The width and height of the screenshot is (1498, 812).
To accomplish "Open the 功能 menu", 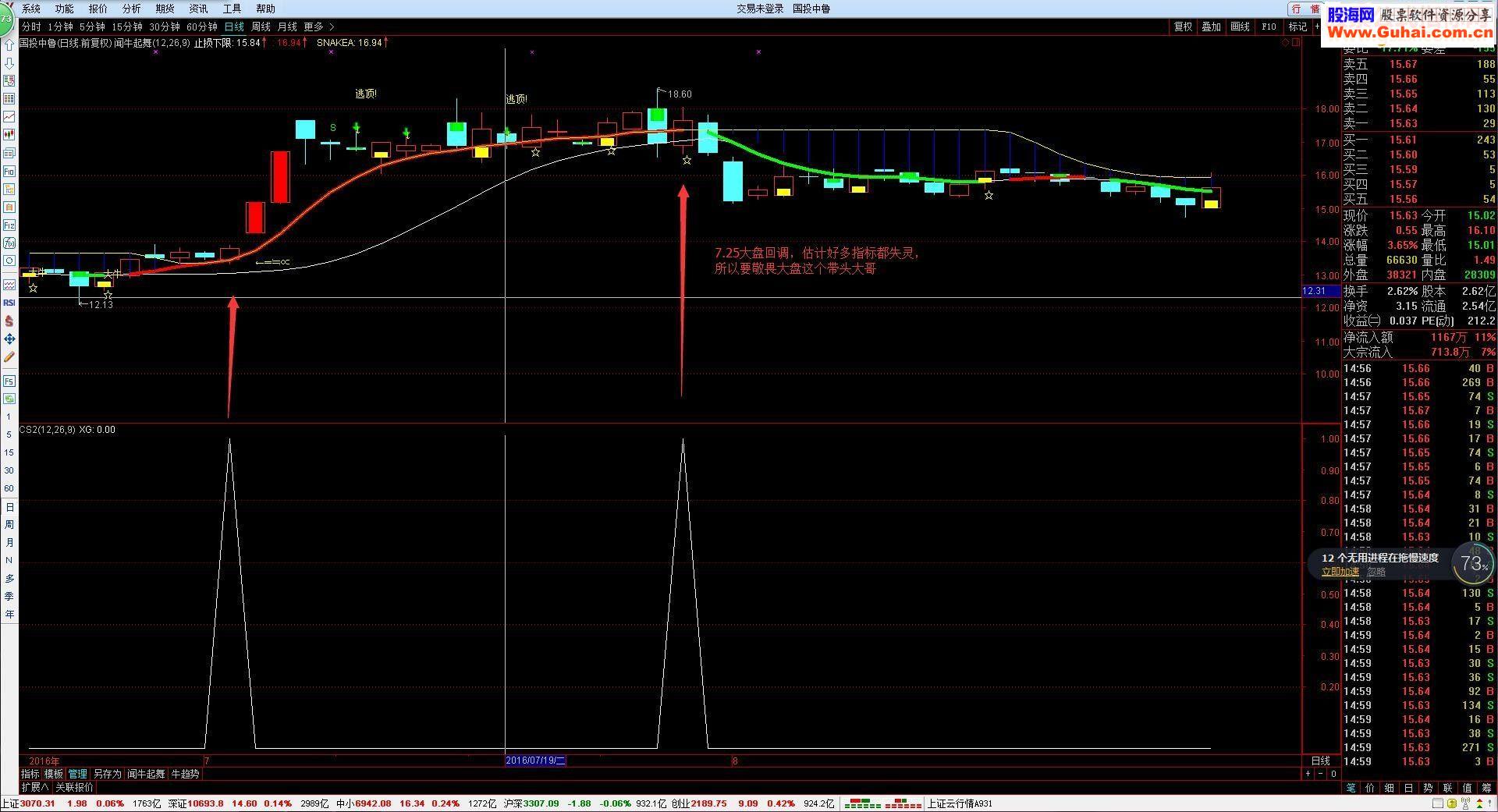I will click(x=65, y=9).
